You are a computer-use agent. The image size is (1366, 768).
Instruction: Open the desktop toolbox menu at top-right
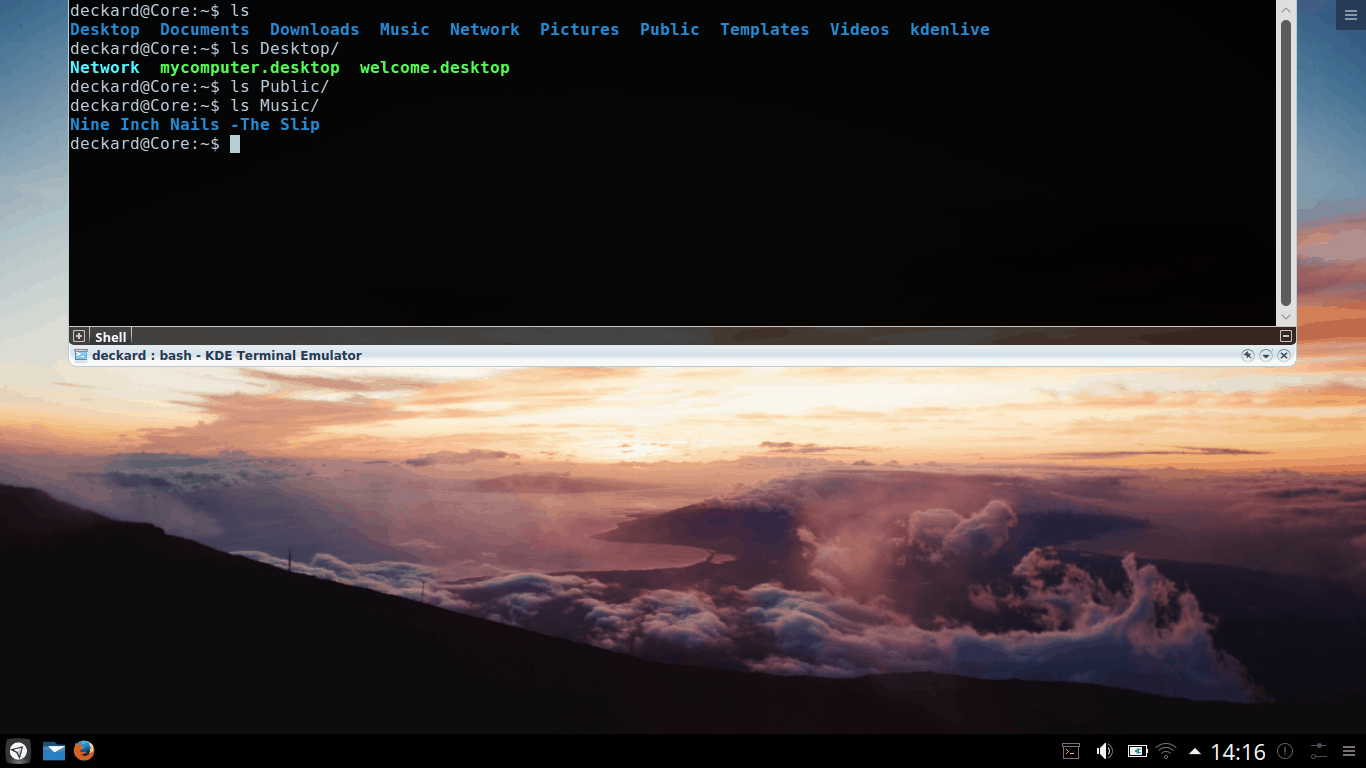(x=1351, y=14)
